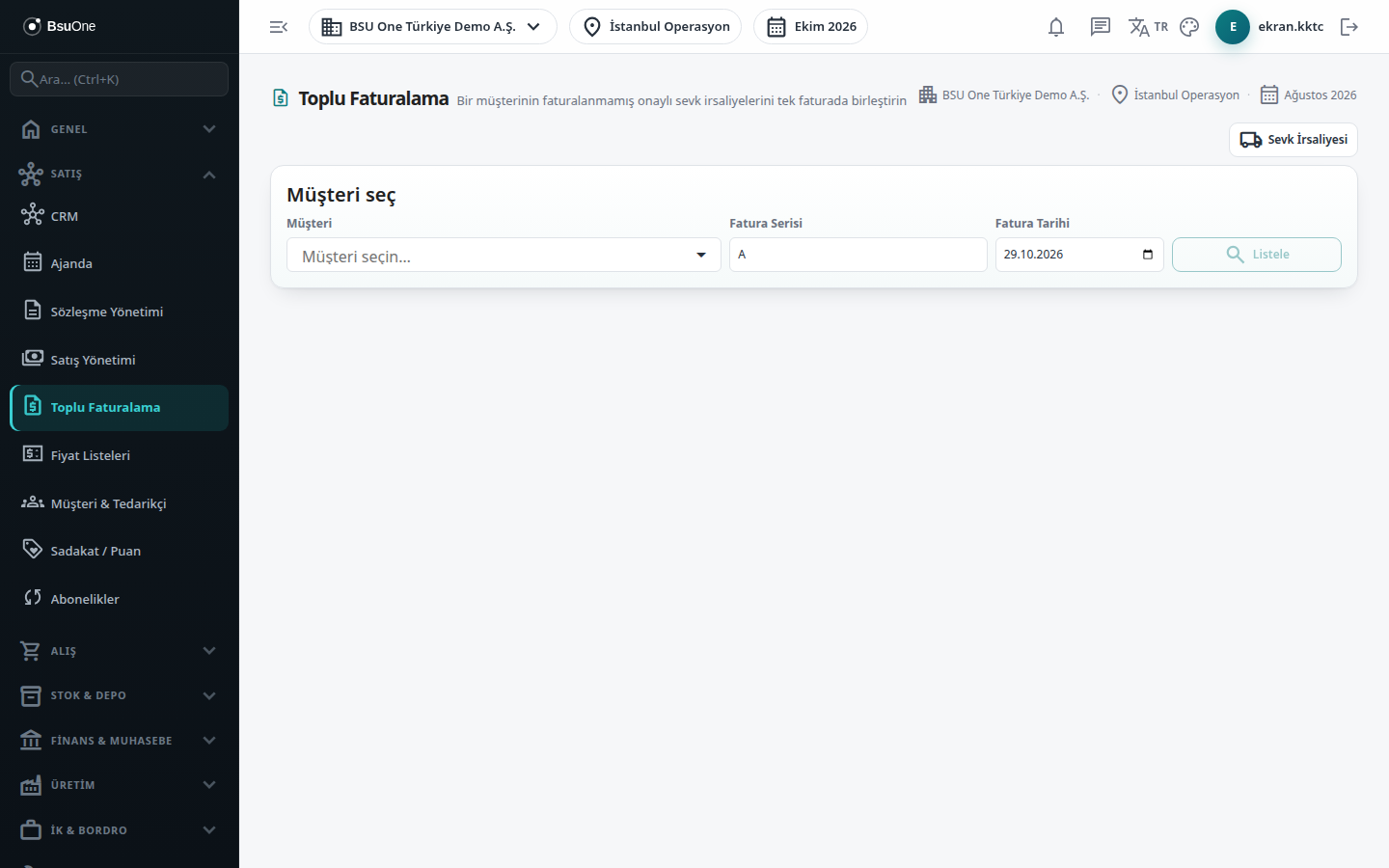Expand the ALIŞ sidebar section

pyautogui.click(x=120, y=651)
